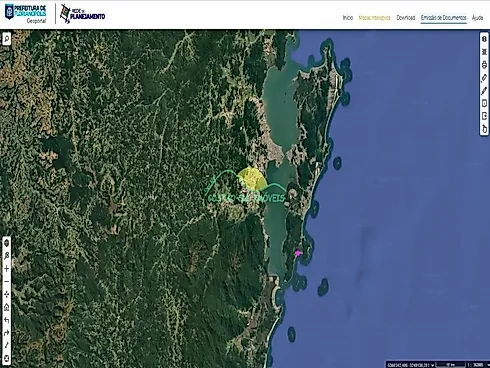This screenshot has height=368, width=490.
Task: Click the document page icon in right toolbar
Action: [x=484, y=103]
